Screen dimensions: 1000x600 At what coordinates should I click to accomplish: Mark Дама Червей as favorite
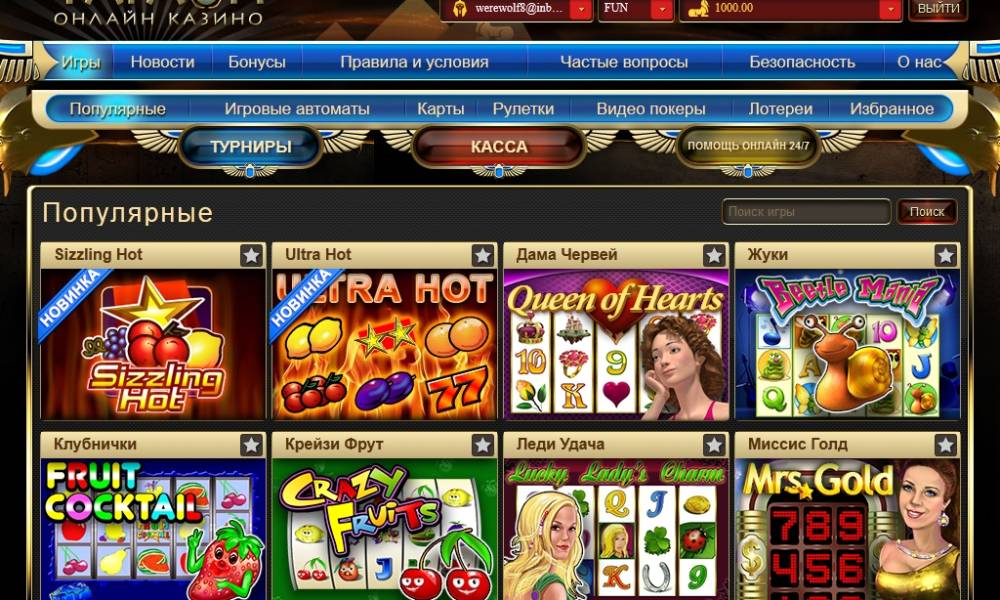pyautogui.click(x=714, y=255)
